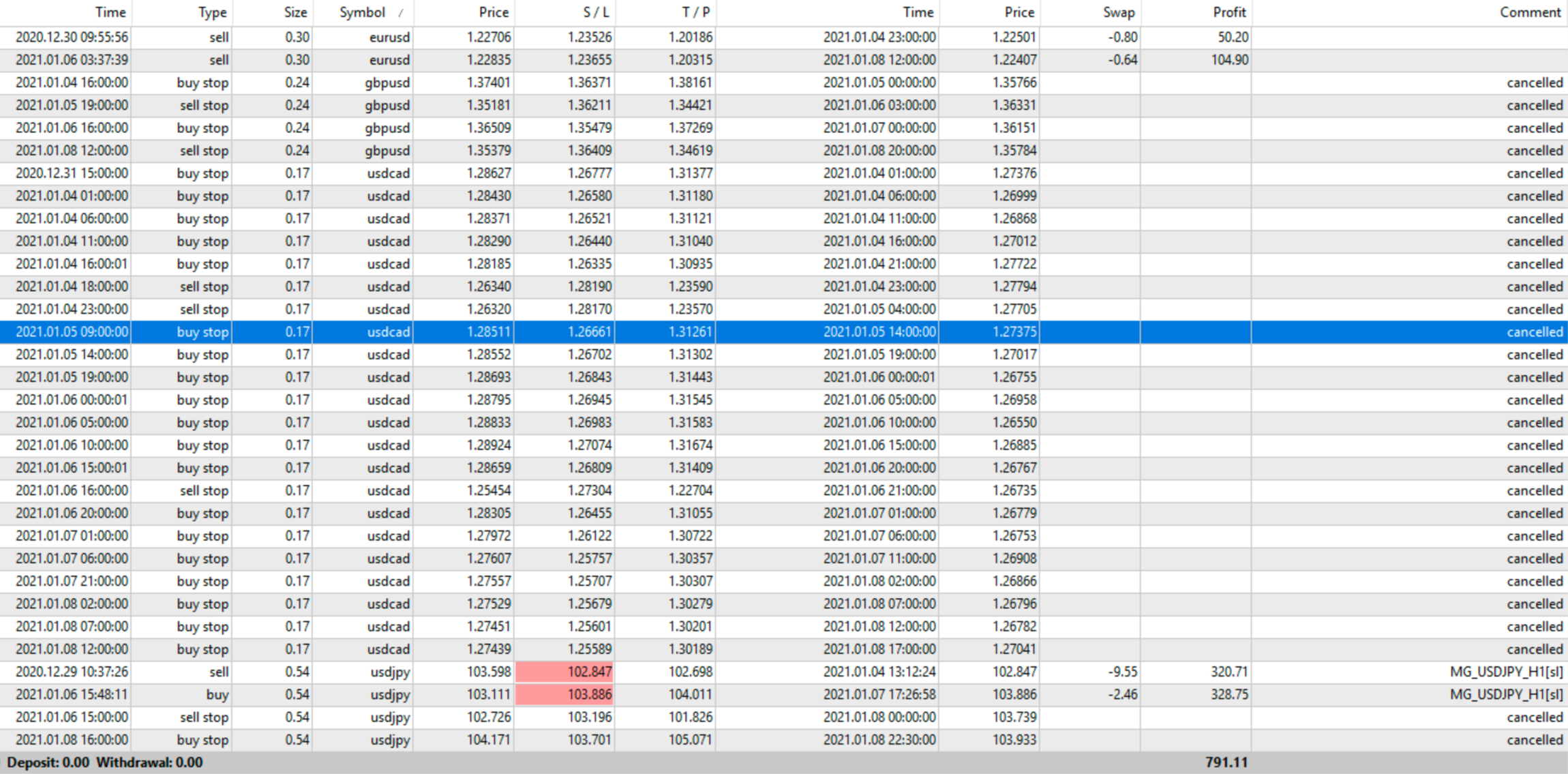This screenshot has height=774, width=1568.
Task: Click red stop-loss cell 102.847
Action: point(565,672)
